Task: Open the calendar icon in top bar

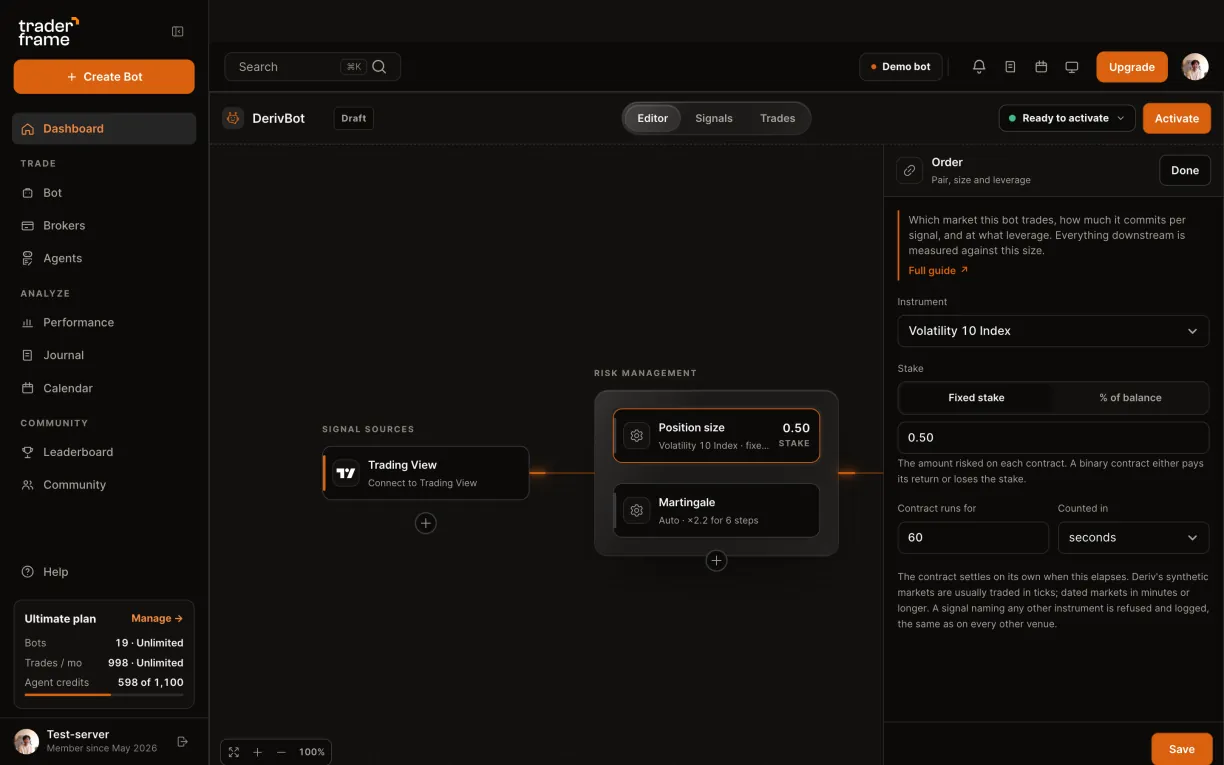Action: tap(1041, 67)
